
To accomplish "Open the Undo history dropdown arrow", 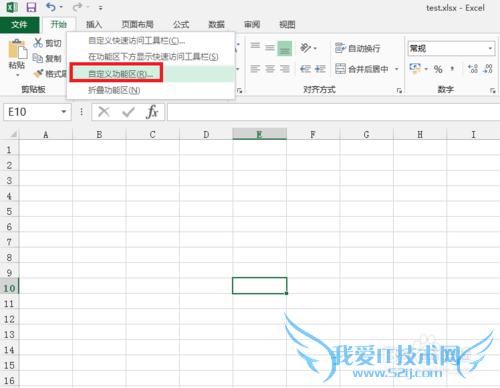I will (x=61, y=7).
